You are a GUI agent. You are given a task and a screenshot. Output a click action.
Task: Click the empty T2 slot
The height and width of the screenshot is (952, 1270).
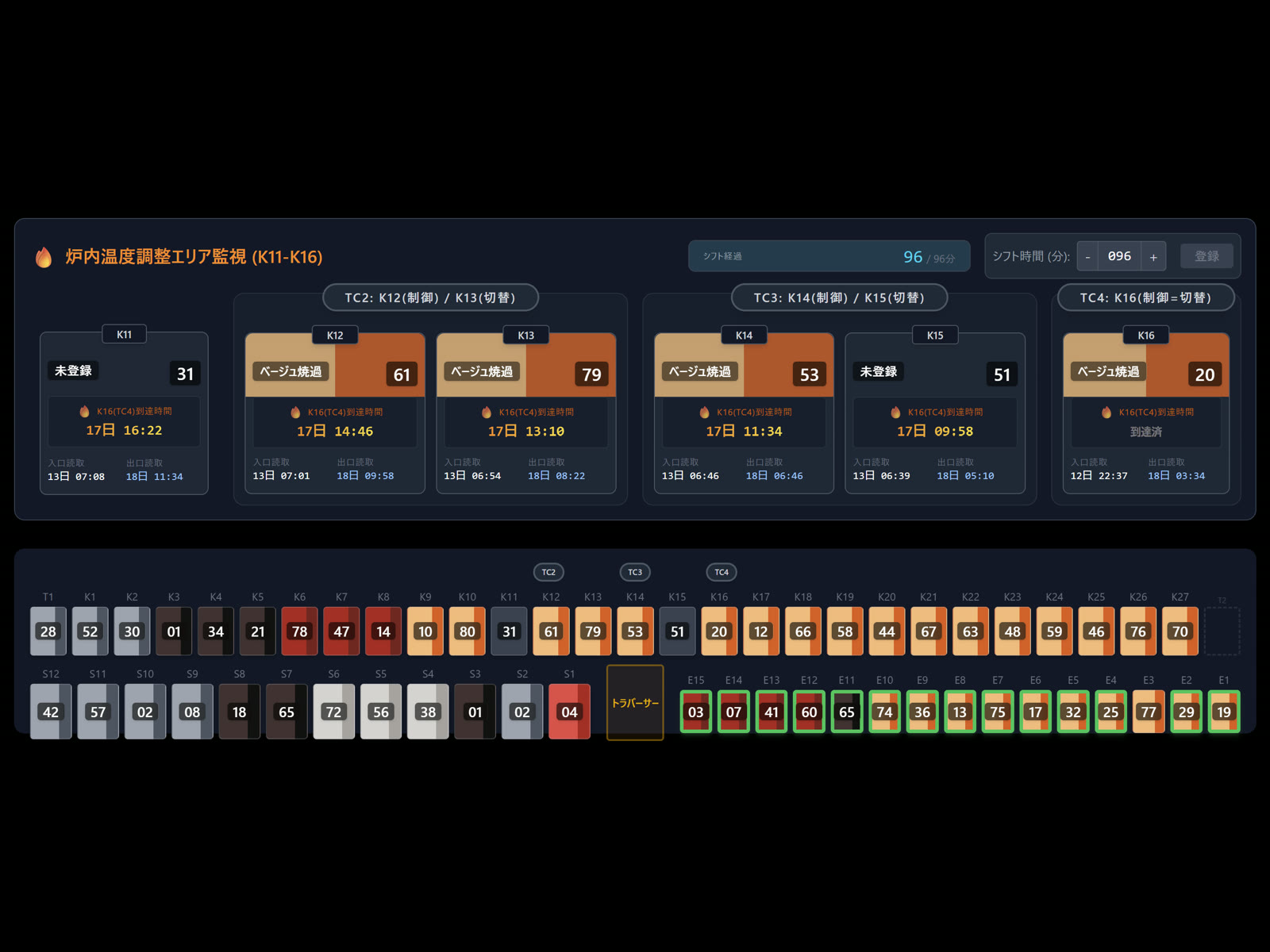(1222, 631)
